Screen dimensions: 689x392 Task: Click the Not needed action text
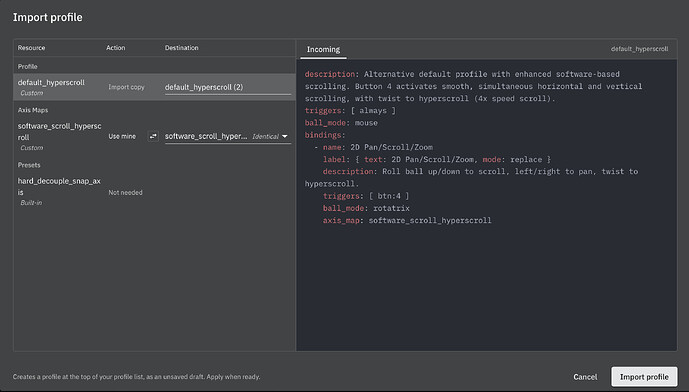tap(125, 192)
